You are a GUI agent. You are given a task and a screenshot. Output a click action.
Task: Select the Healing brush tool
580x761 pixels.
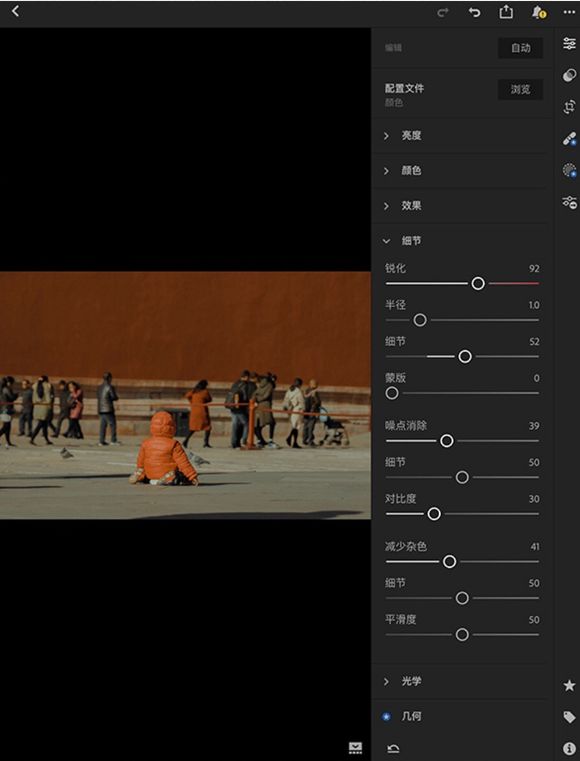(x=569, y=139)
